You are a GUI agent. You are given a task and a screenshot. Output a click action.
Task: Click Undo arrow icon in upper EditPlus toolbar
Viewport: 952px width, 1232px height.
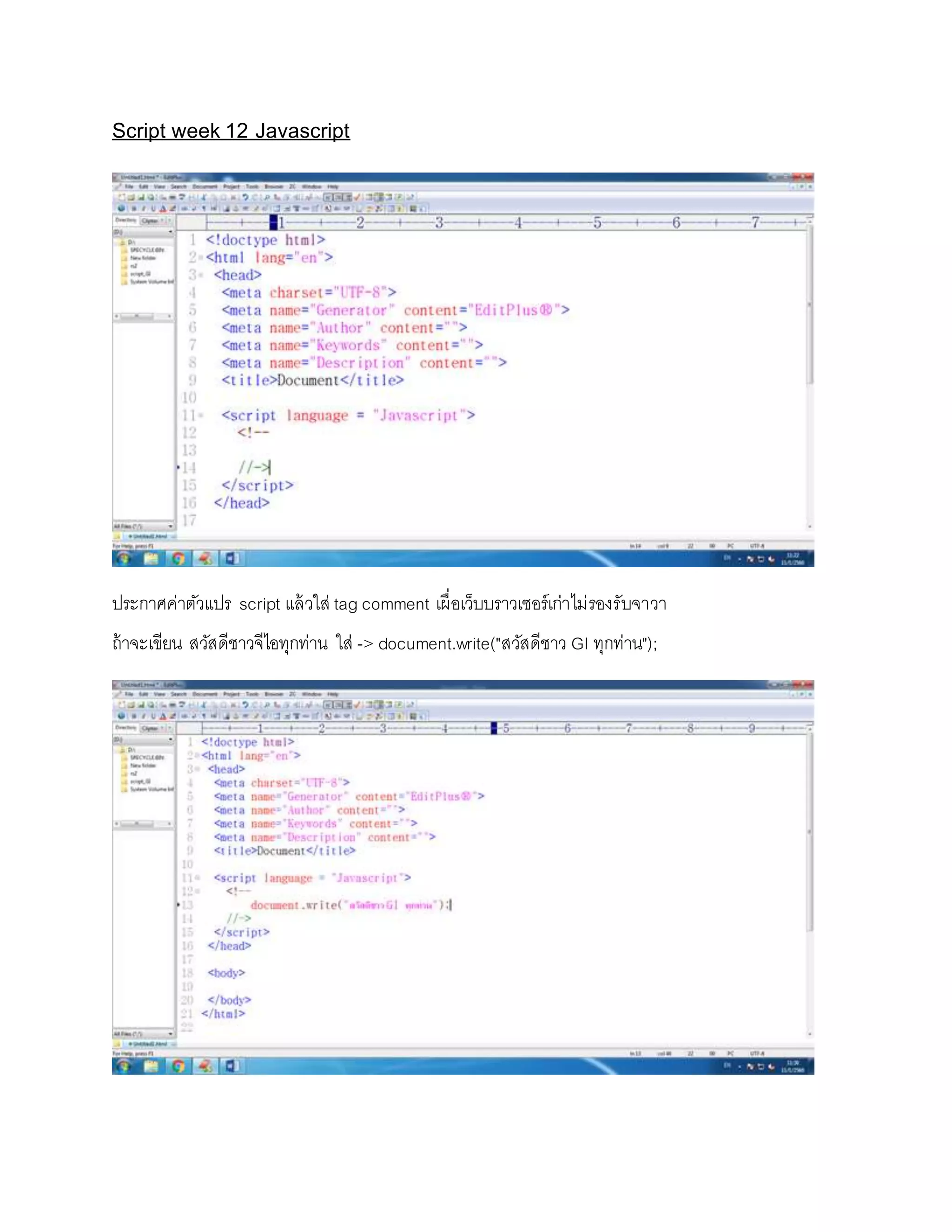pyautogui.click(x=245, y=198)
